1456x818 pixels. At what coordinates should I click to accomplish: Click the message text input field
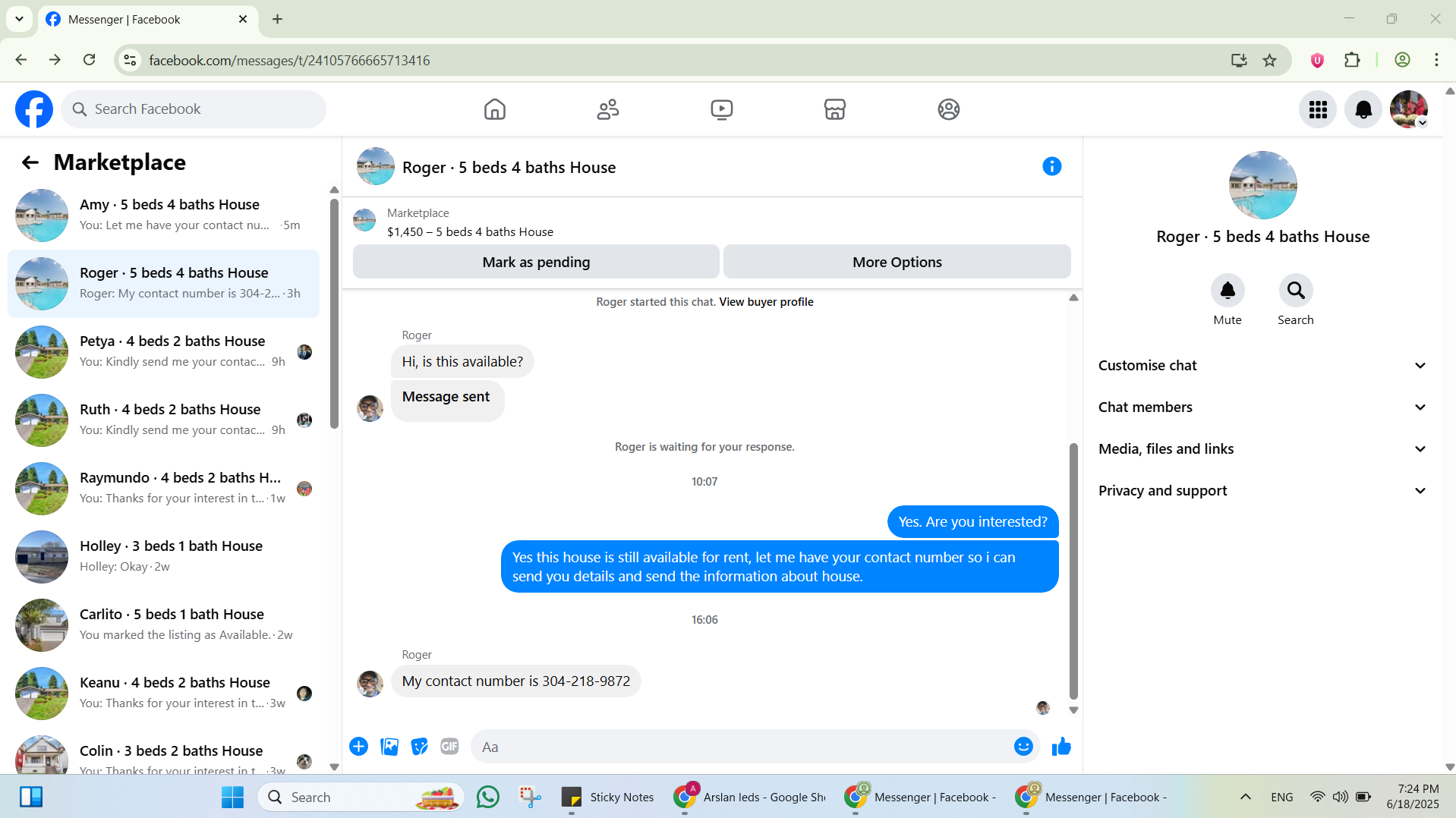(744, 747)
